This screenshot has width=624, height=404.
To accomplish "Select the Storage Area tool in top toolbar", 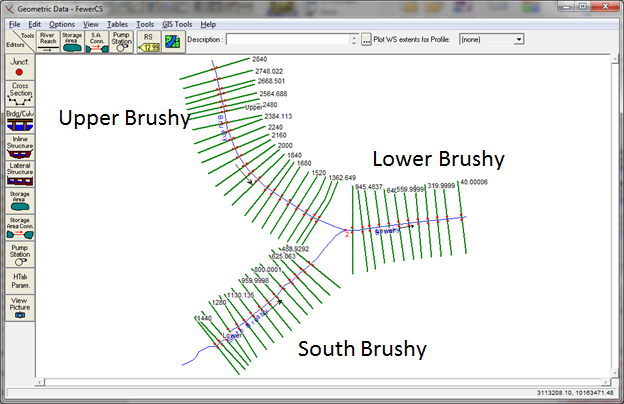I will coord(72,40).
